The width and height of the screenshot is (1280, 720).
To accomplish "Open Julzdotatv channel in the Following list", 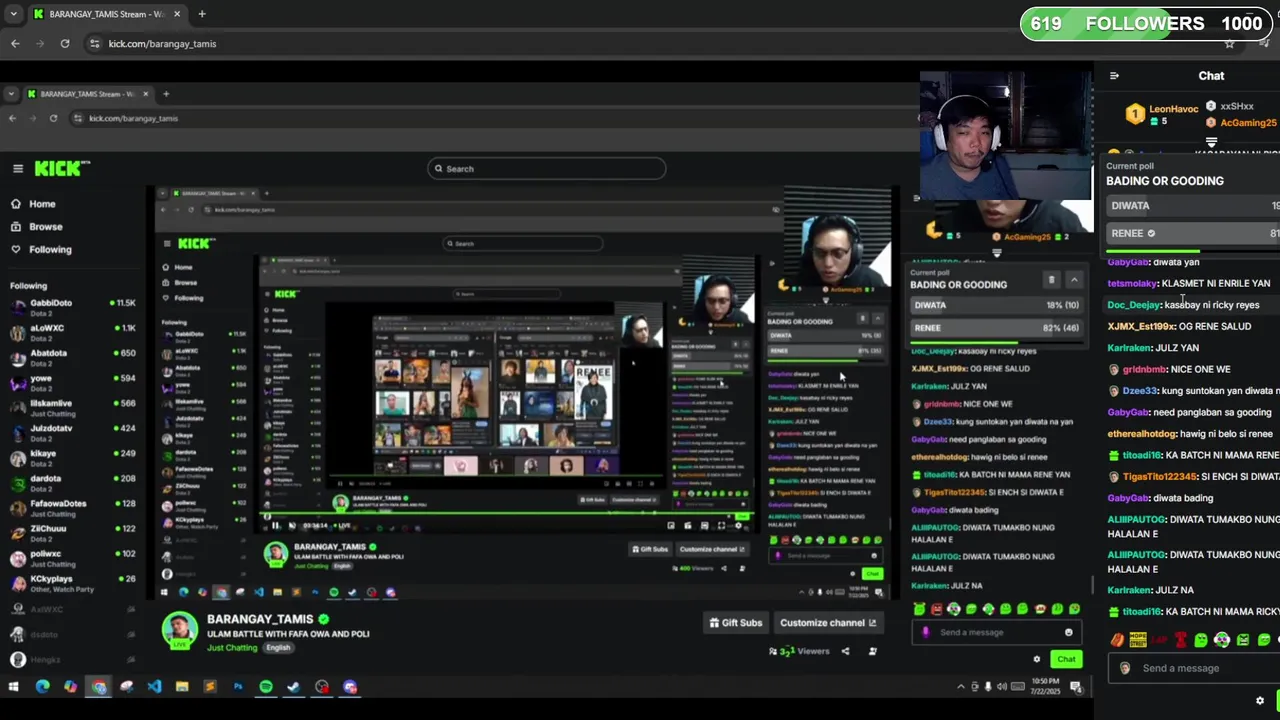I will point(72,432).
